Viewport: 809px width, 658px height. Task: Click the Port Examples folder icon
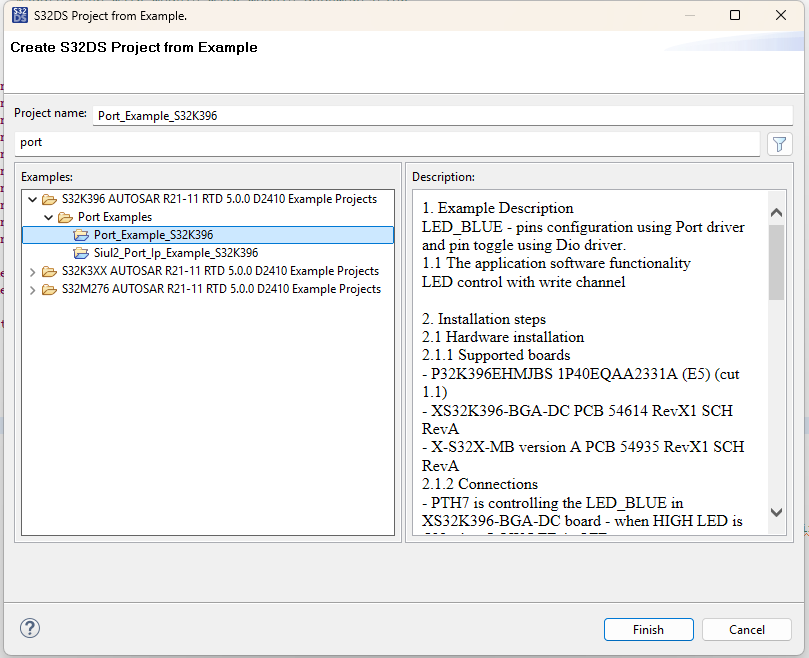[64, 217]
